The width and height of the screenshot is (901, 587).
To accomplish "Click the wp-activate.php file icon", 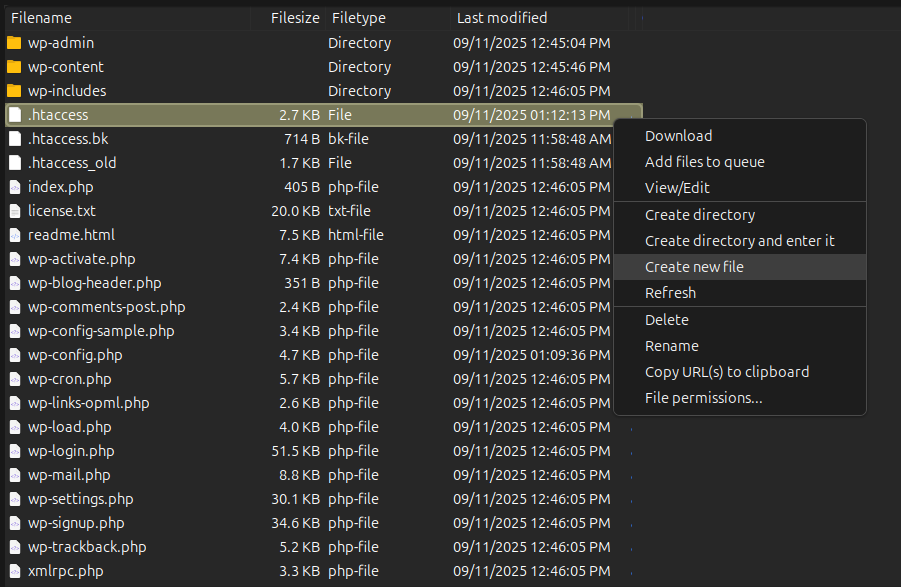I will click(x=15, y=259).
